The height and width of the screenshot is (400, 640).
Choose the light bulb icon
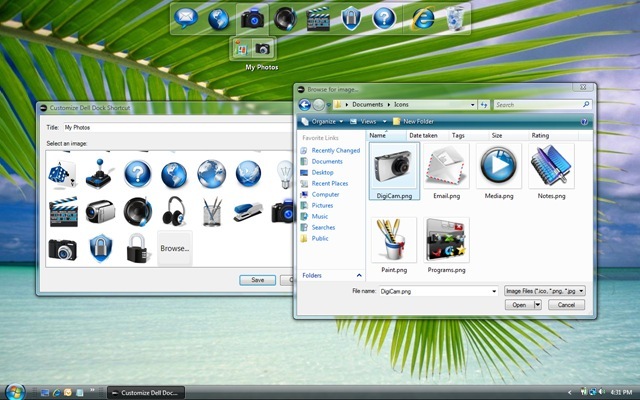tap(283, 174)
